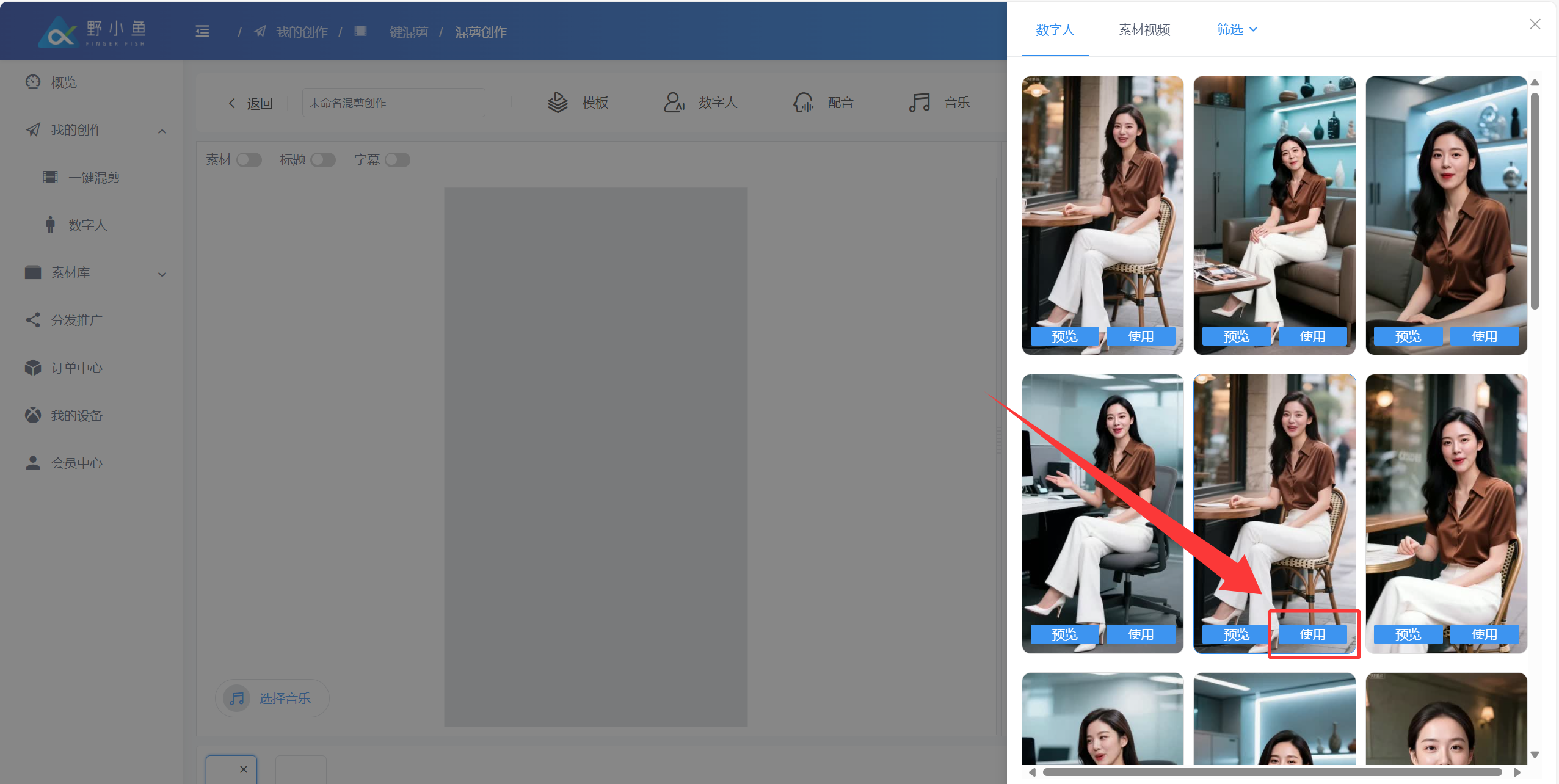Click the 音乐 music note icon
This screenshot has height=784, width=1559.
click(919, 103)
